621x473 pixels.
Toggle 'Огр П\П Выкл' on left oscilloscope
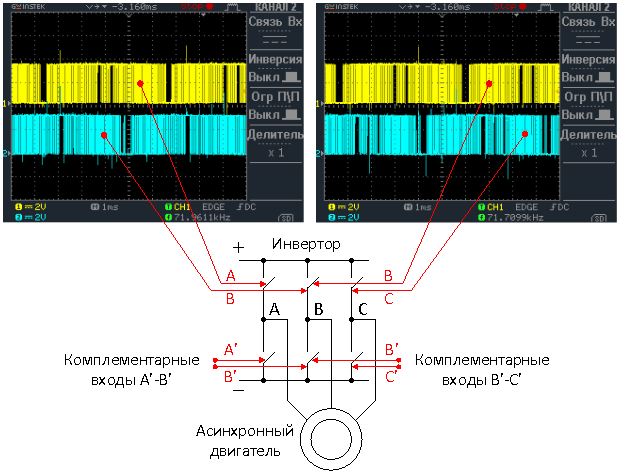pos(275,105)
